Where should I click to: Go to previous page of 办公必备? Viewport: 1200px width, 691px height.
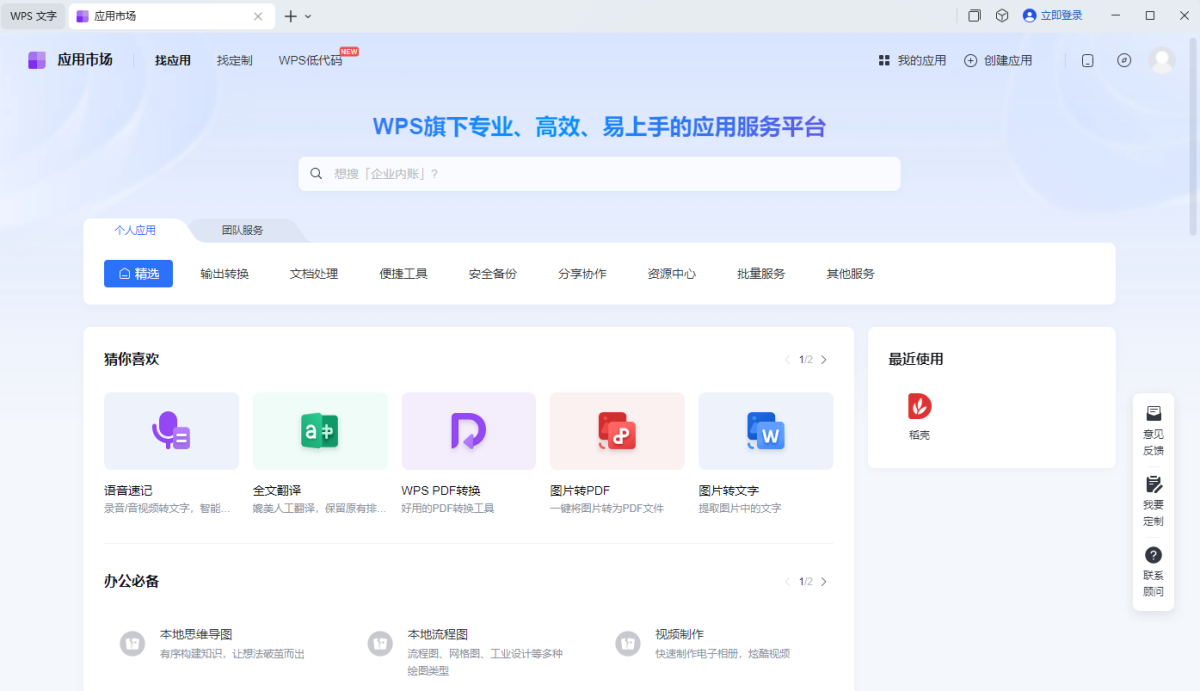tap(787, 582)
